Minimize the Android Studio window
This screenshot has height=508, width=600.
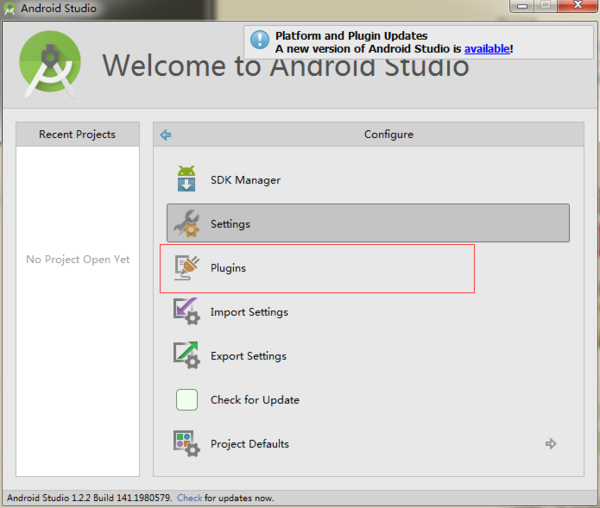(x=522, y=5)
